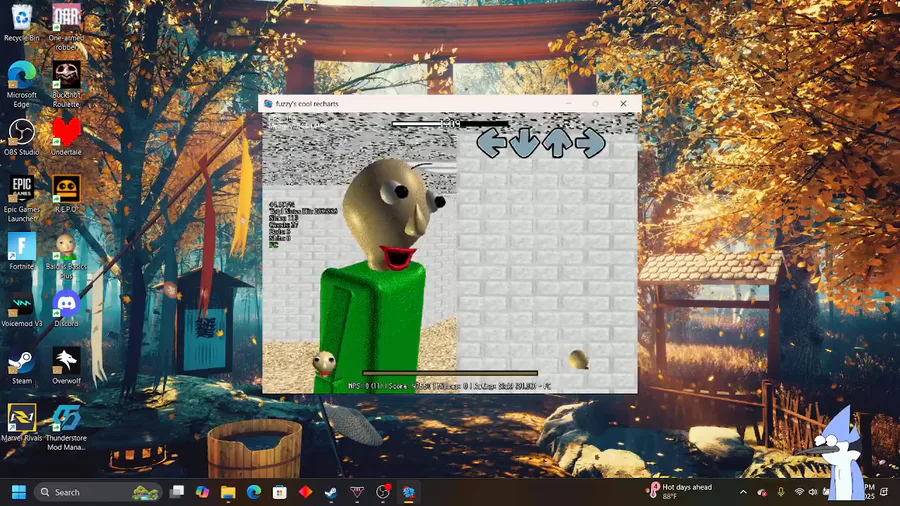Open Marvel Rivals desktop shortcut
The height and width of the screenshot is (506, 900).
coord(22,423)
